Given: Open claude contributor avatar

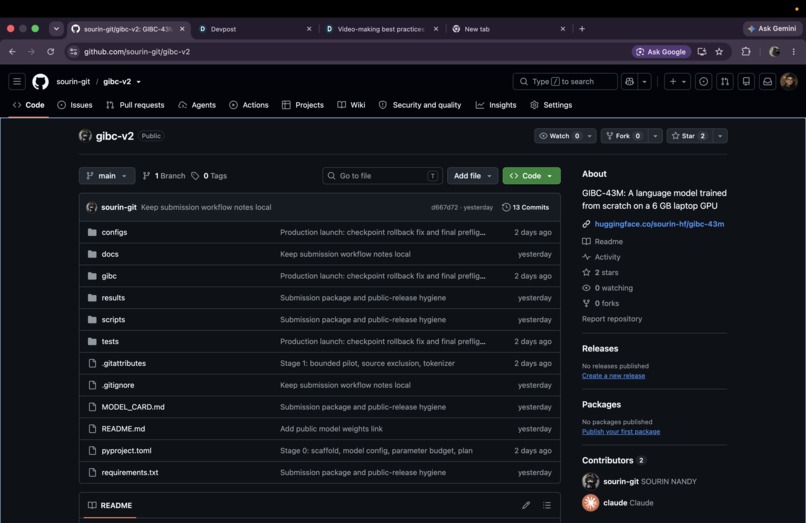Looking at the screenshot, I should (591, 502).
